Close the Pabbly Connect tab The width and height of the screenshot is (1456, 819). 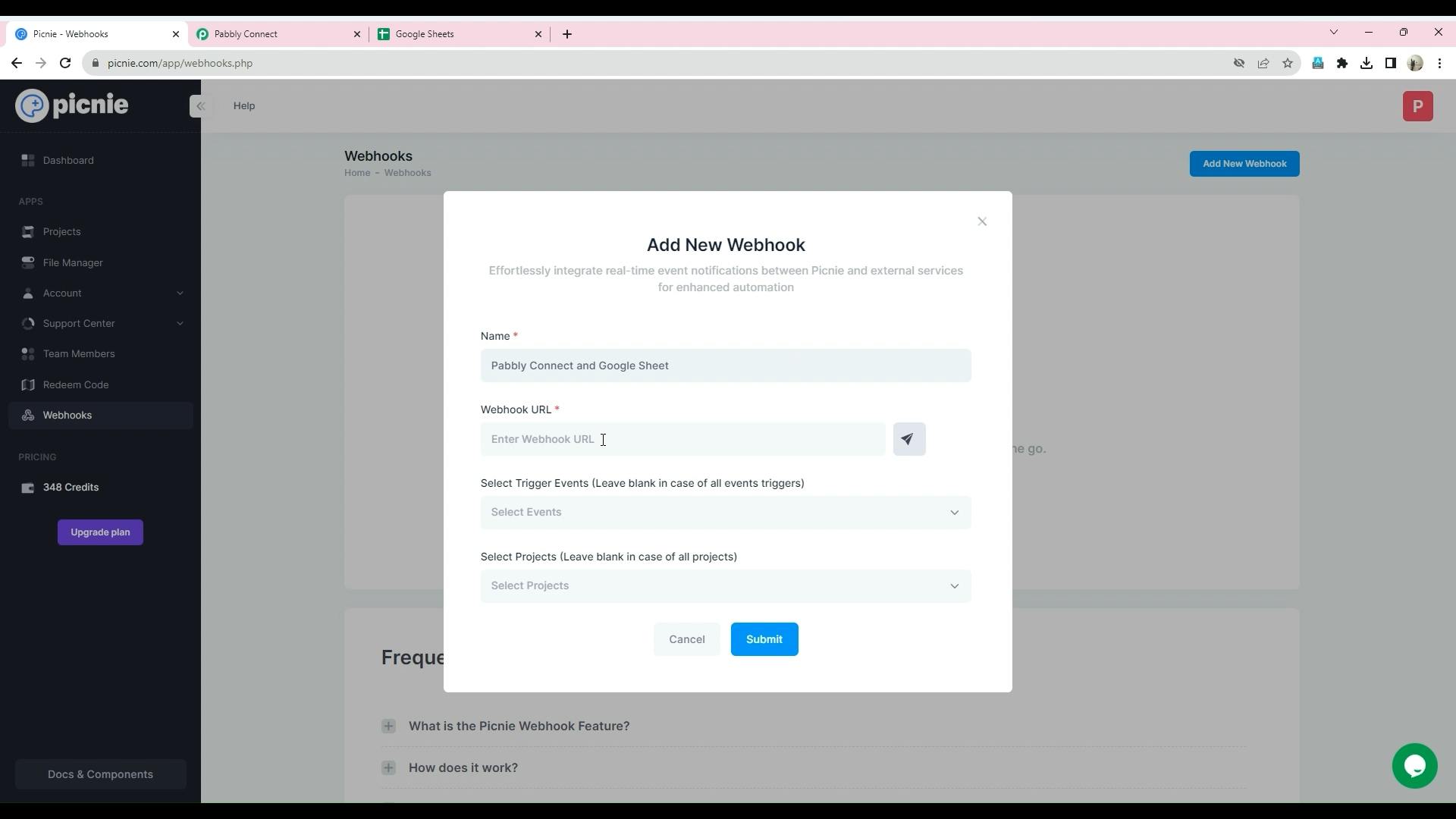(x=357, y=34)
